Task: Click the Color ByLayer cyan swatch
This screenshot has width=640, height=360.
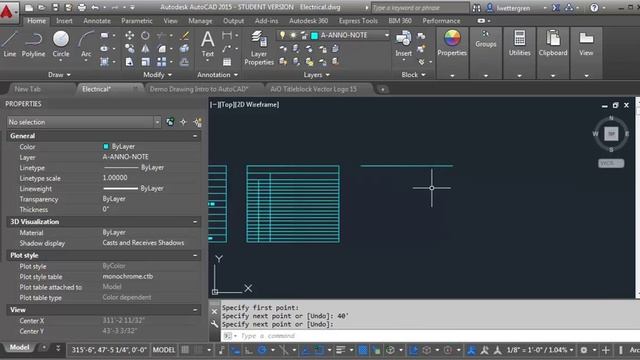Action: (106, 146)
